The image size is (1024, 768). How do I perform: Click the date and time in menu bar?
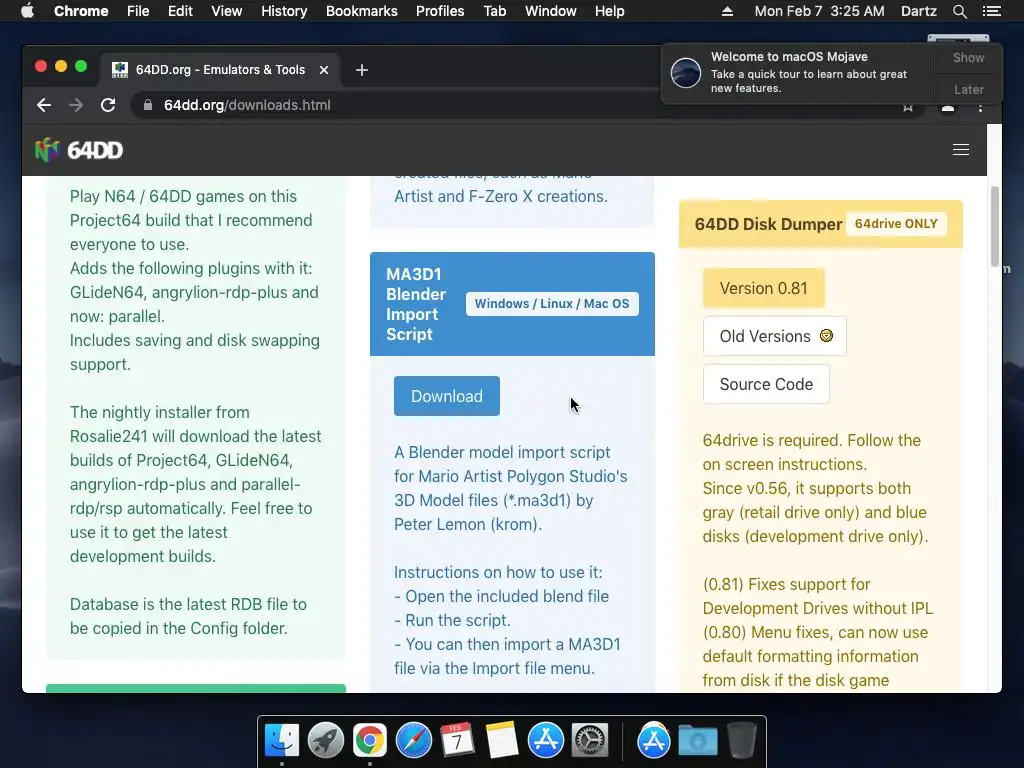820,11
